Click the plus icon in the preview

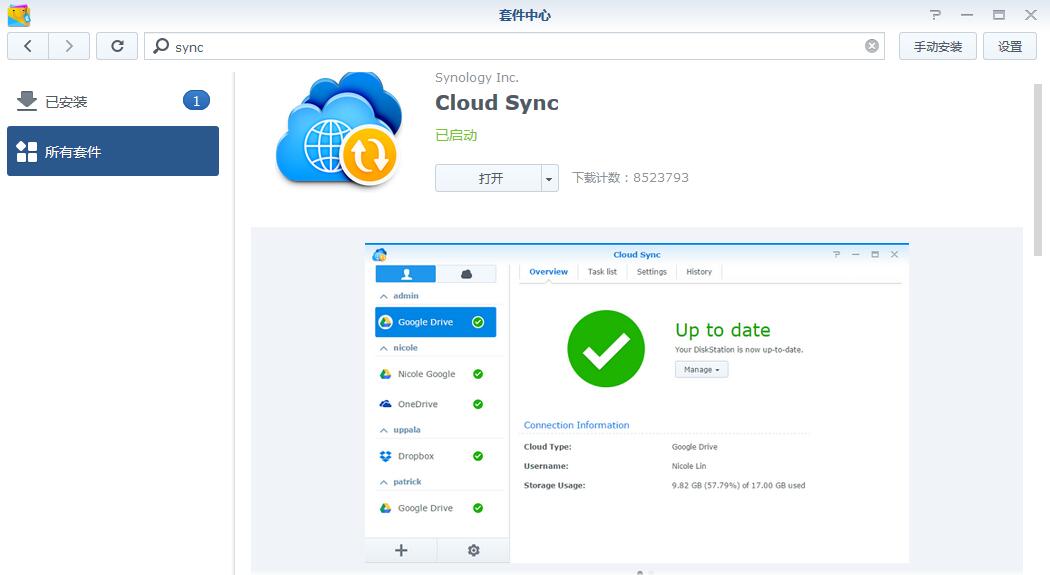coord(401,550)
